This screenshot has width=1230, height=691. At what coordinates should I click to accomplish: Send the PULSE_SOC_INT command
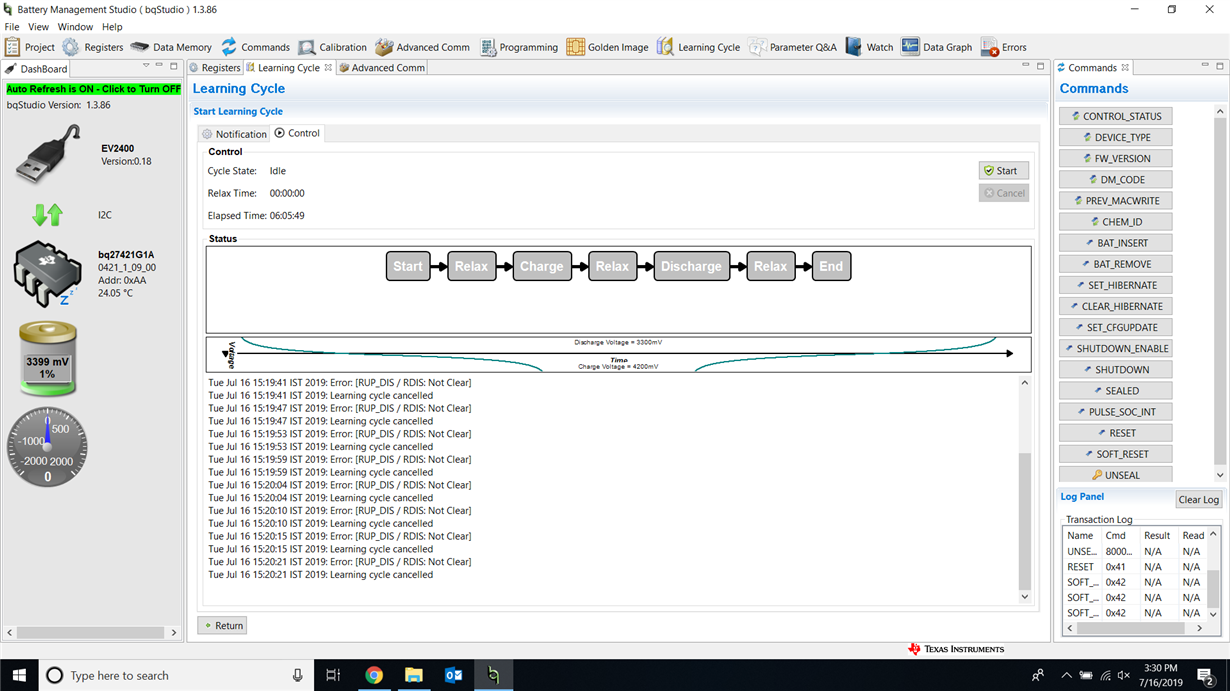pyautogui.click(x=1116, y=412)
